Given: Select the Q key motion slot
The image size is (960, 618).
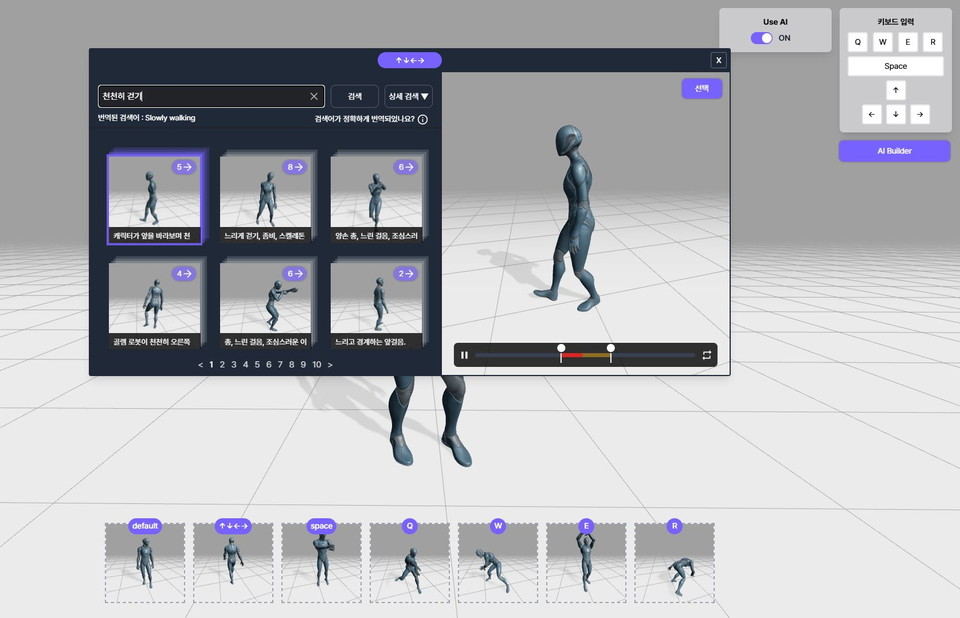Looking at the screenshot, I should (409, 563).
